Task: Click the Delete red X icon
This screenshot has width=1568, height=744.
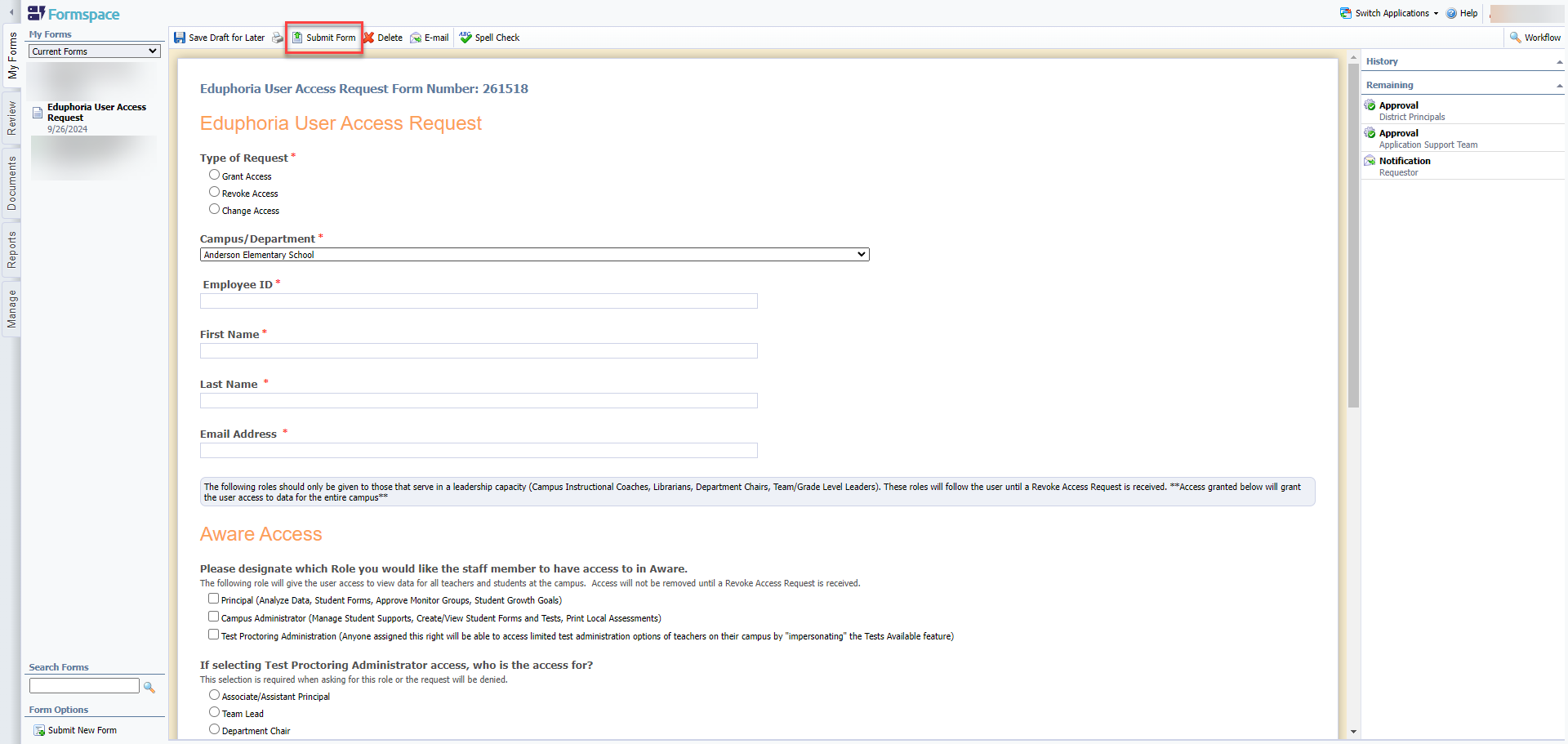Action: point(369,38)
